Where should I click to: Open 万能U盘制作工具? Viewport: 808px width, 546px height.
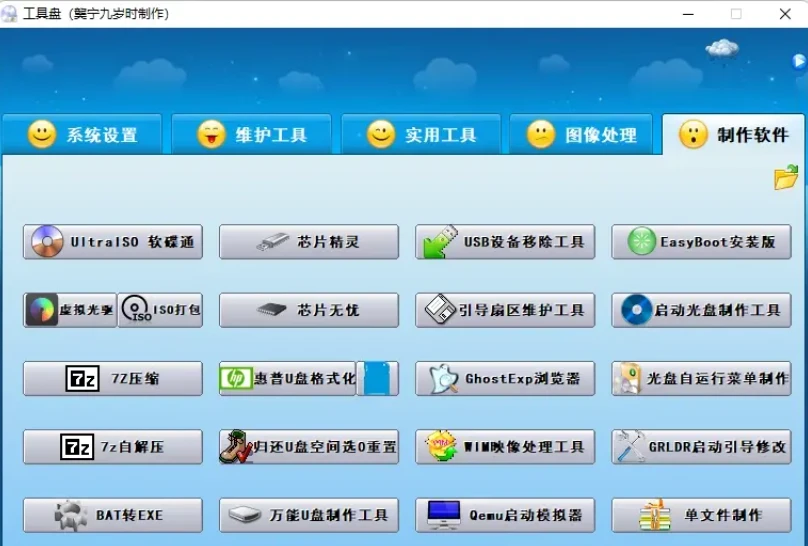coord(309,515)
